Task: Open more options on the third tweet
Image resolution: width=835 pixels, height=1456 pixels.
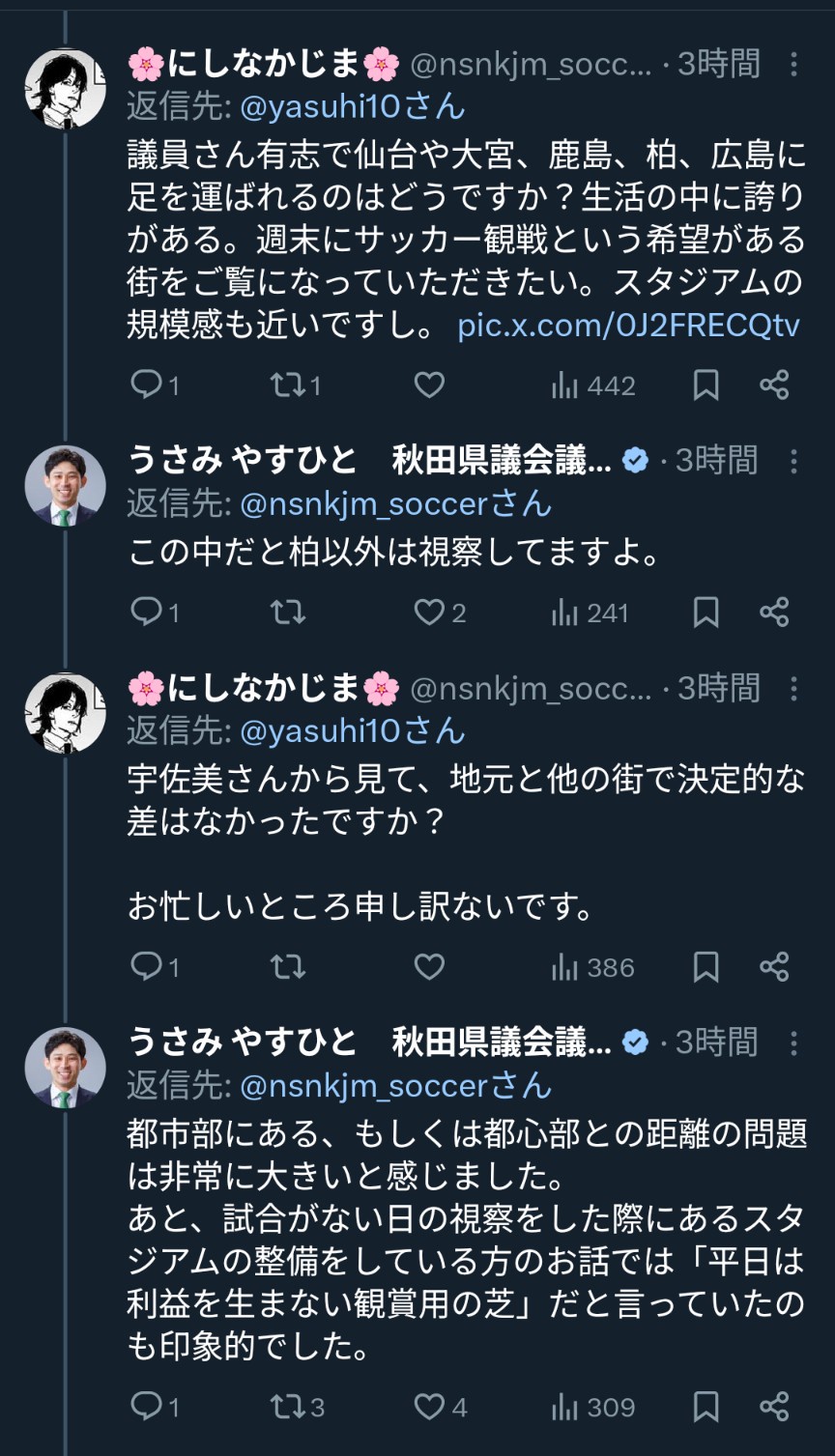Action: 793,689
